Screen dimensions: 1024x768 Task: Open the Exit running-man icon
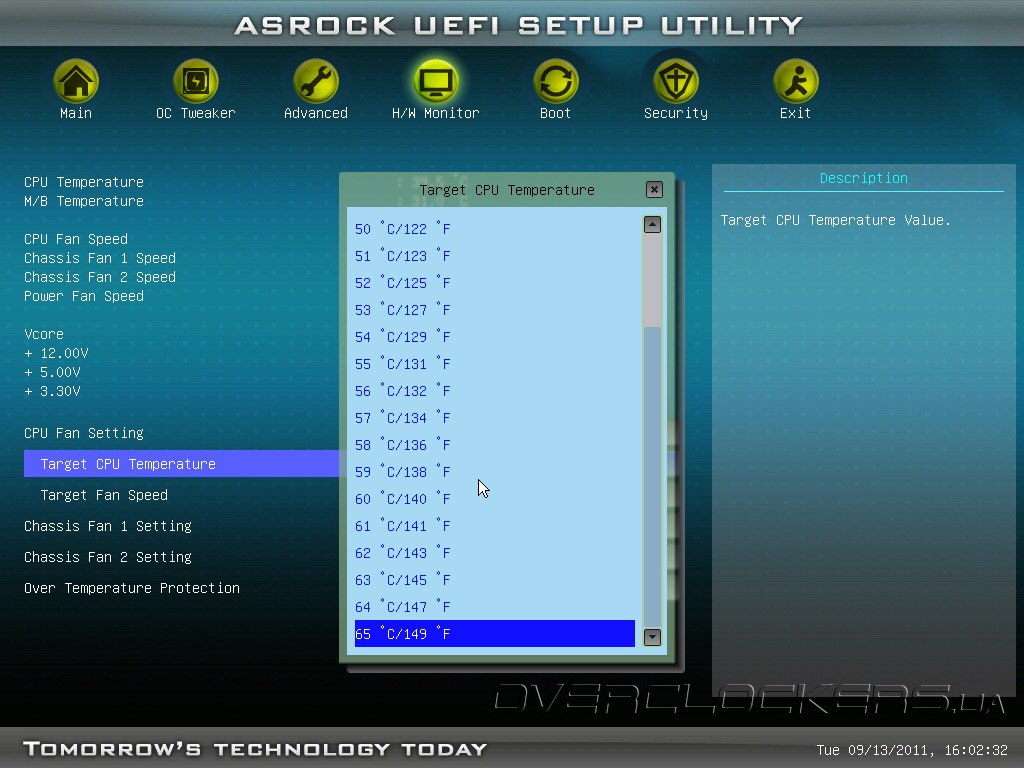pos(795,82)
